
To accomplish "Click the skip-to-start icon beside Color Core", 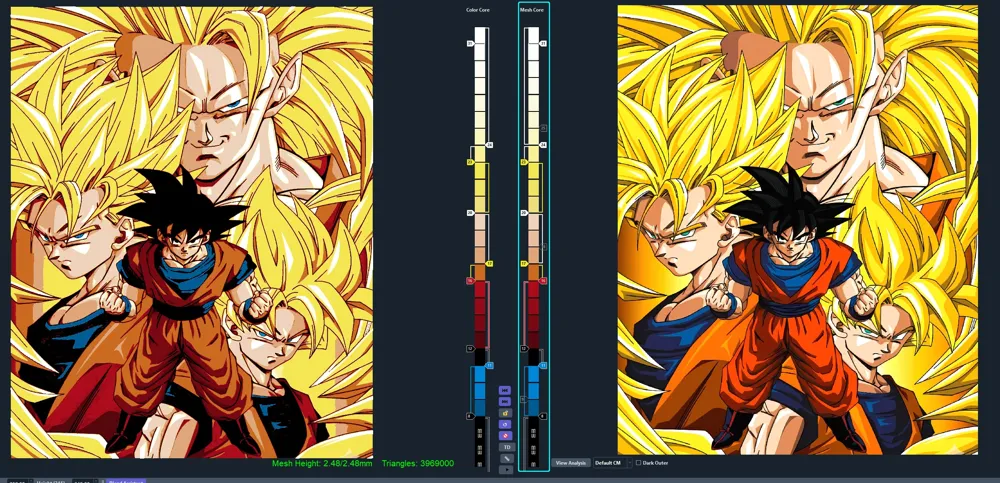I will coord(504,390).
